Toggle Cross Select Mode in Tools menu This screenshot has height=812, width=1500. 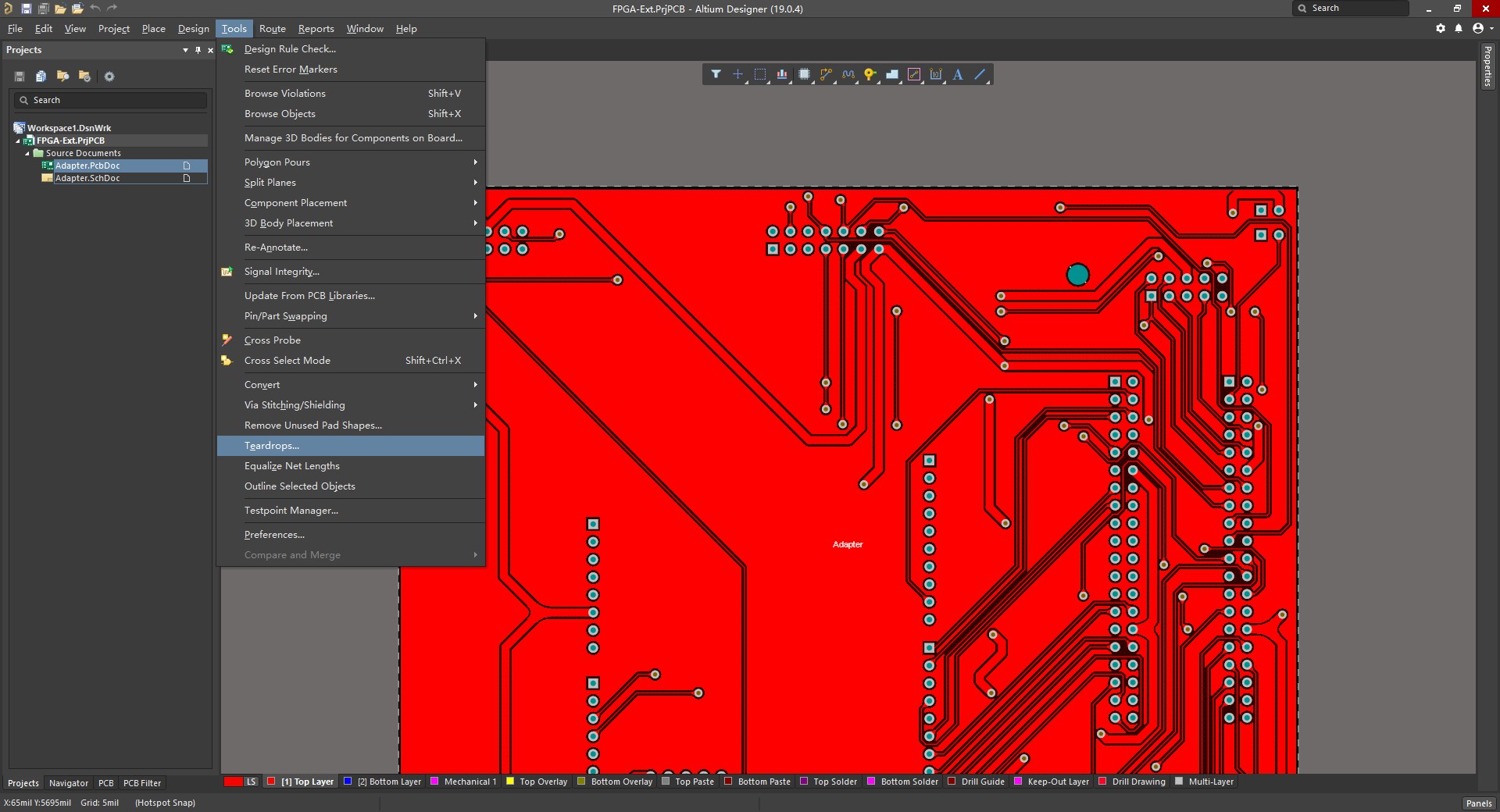pos(287,361)
